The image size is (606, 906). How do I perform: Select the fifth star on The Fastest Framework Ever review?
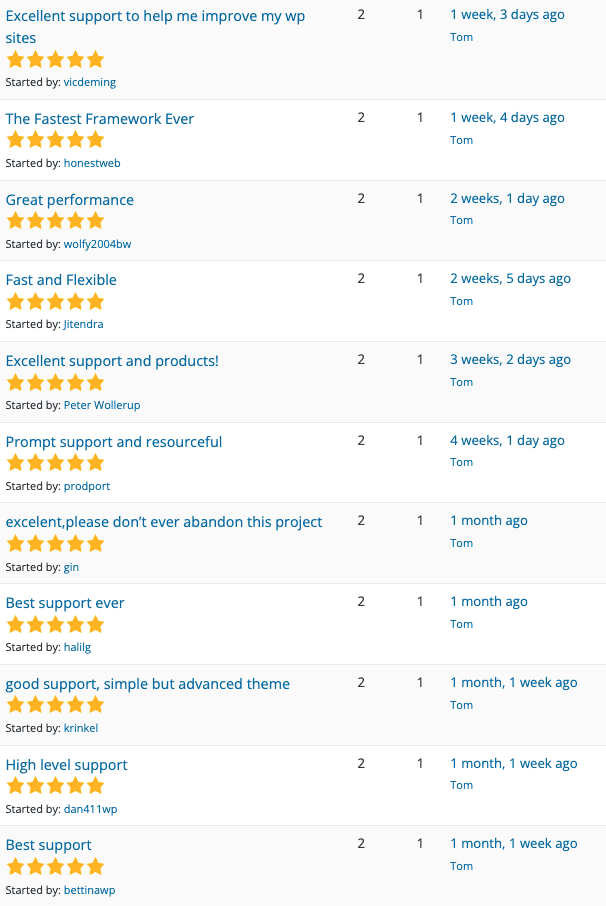[96, 139]
